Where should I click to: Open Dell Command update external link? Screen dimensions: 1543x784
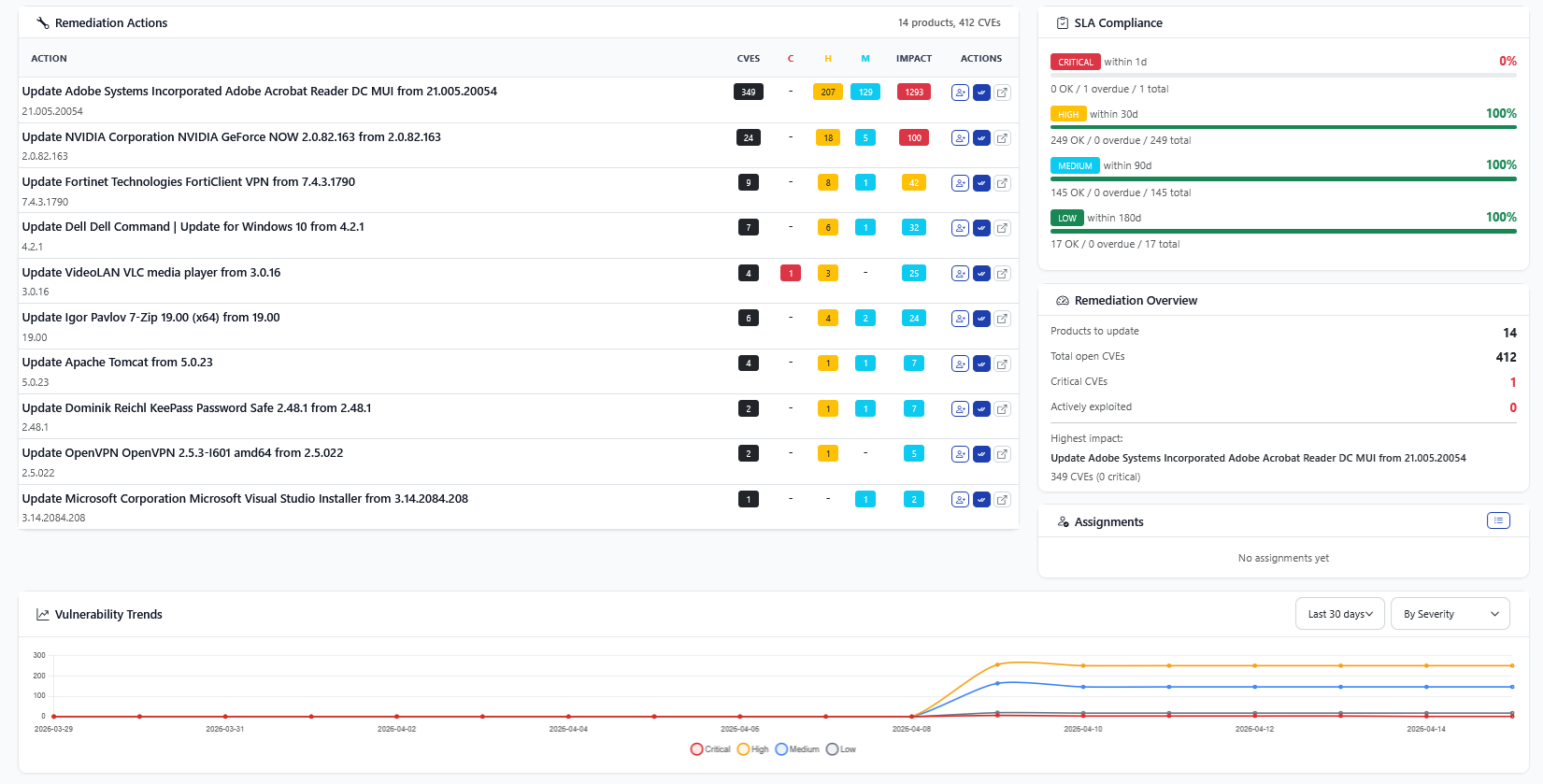coord(1003,228)
